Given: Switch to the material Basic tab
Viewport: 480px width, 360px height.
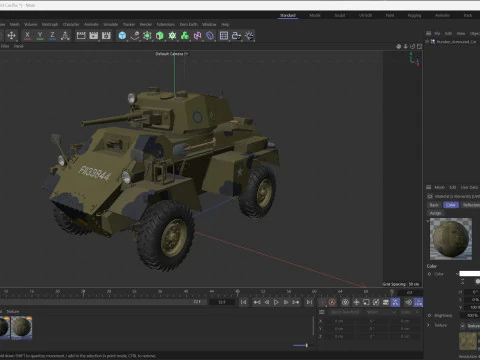Looking at the screenshot, I should 434,205.
